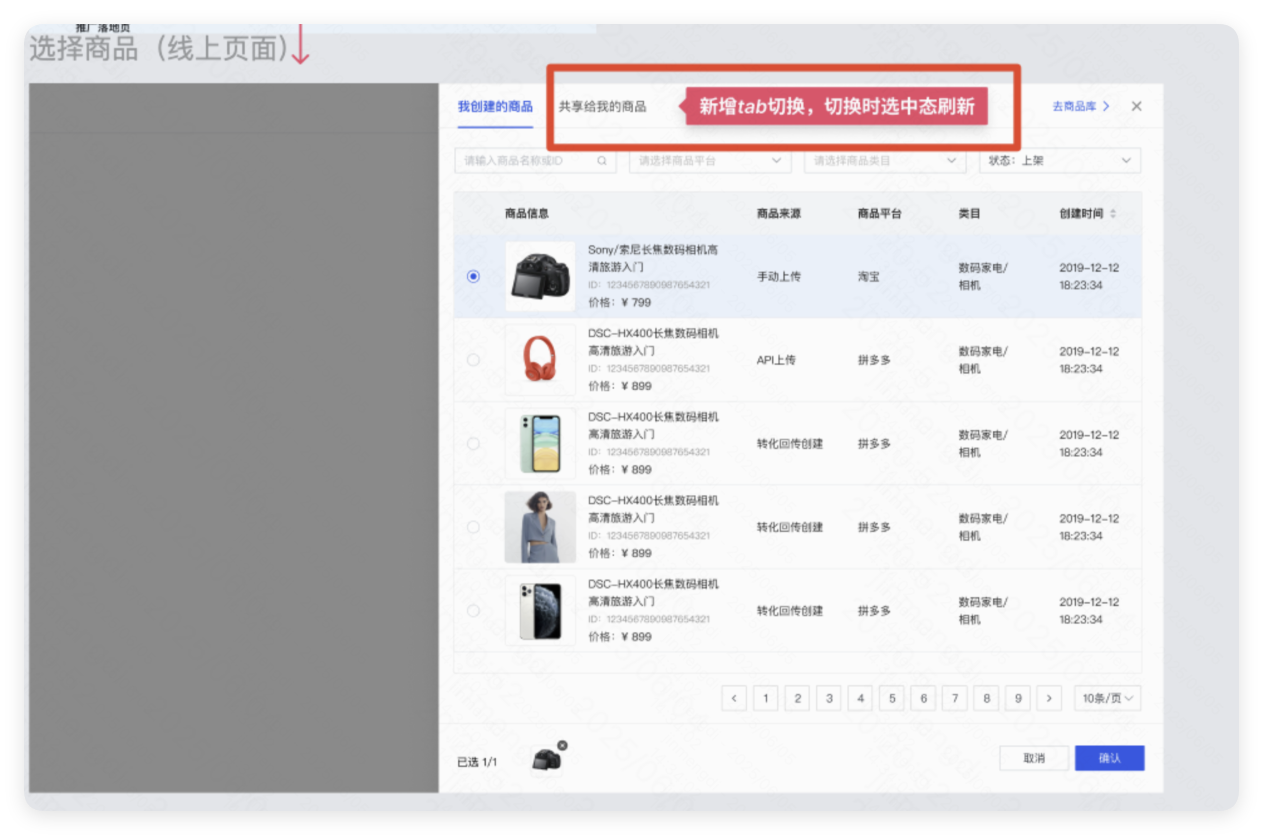
Task: Click the next page arrow in pagination
Action: click(x=1049, y=698)
